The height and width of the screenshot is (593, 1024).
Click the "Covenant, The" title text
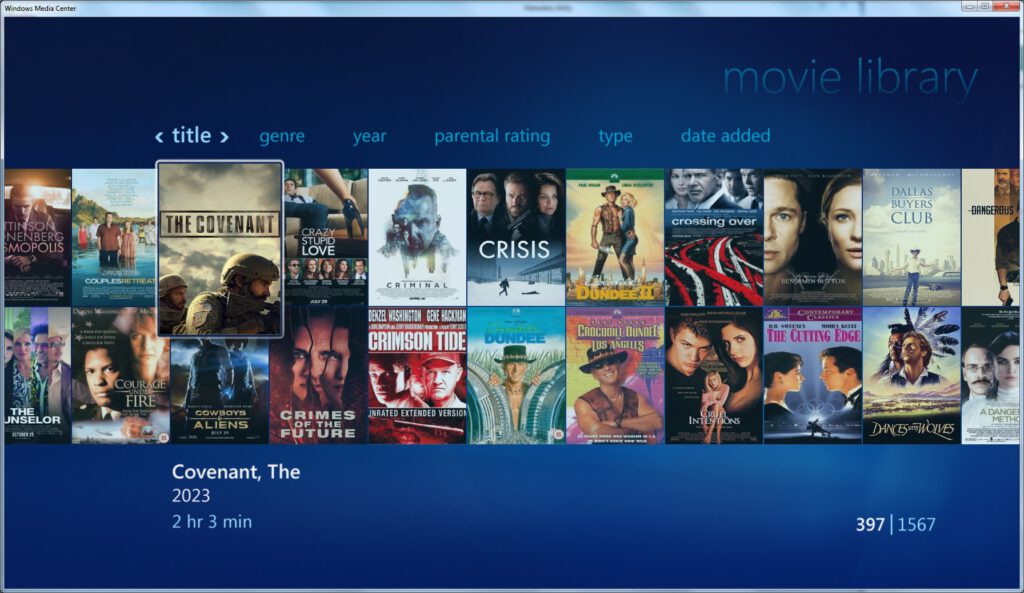coord(236,472)
